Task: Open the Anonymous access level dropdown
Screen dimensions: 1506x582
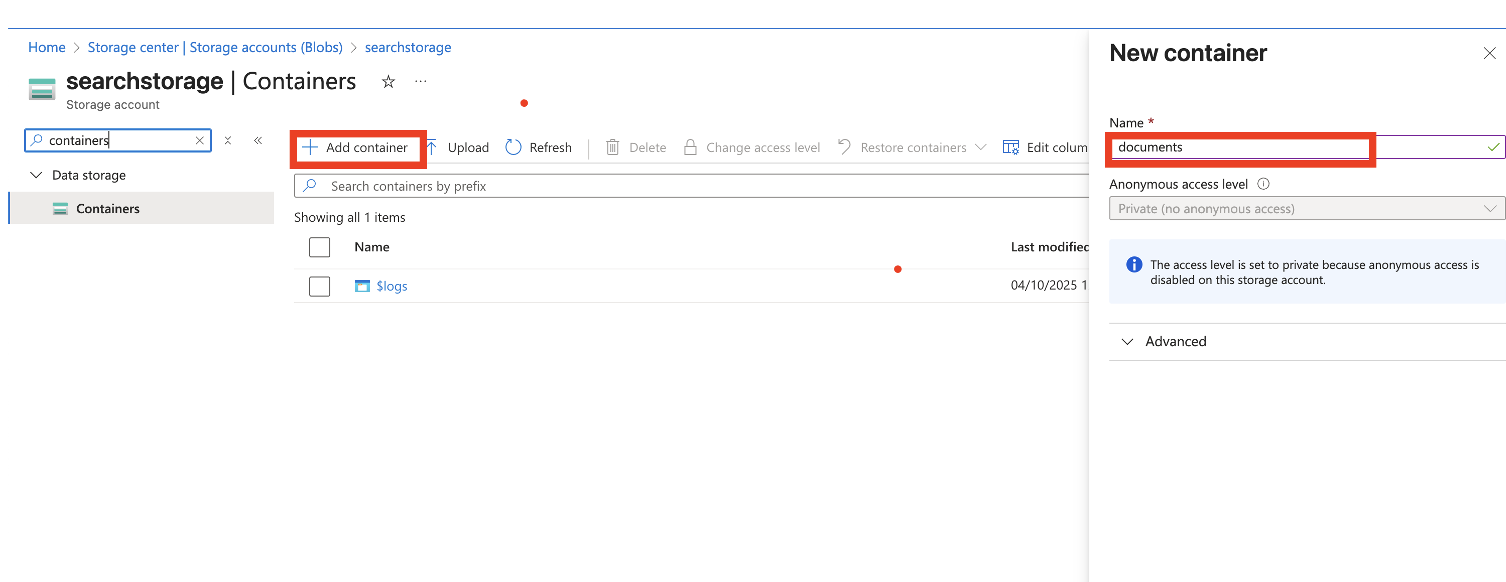Action: [x=1306, y=209]
